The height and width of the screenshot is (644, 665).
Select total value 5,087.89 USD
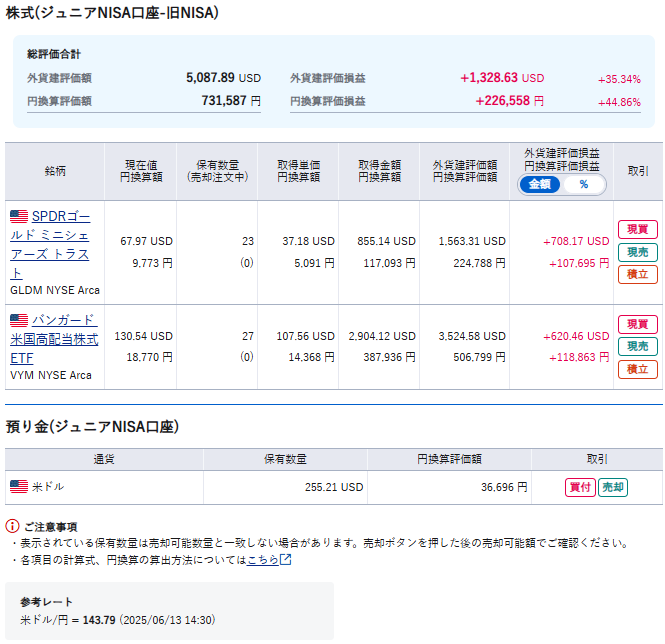click(x=223, y=78)
